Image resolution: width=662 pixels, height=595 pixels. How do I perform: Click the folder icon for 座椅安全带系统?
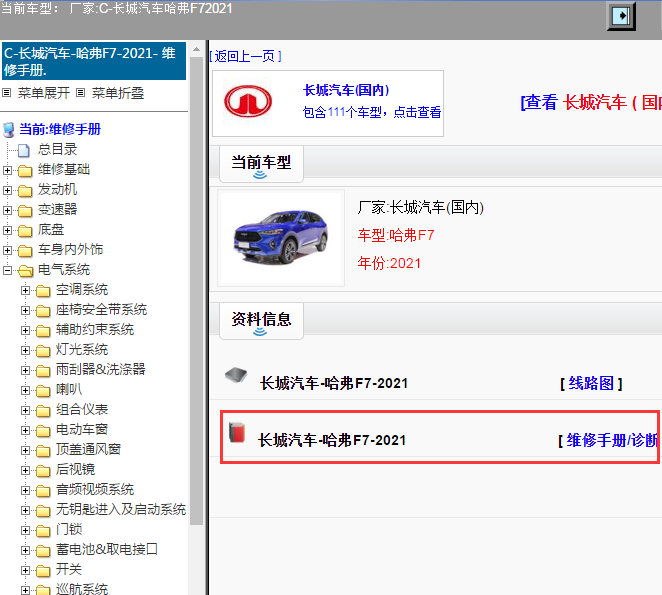pyautogui.click(x=43, y=311)
